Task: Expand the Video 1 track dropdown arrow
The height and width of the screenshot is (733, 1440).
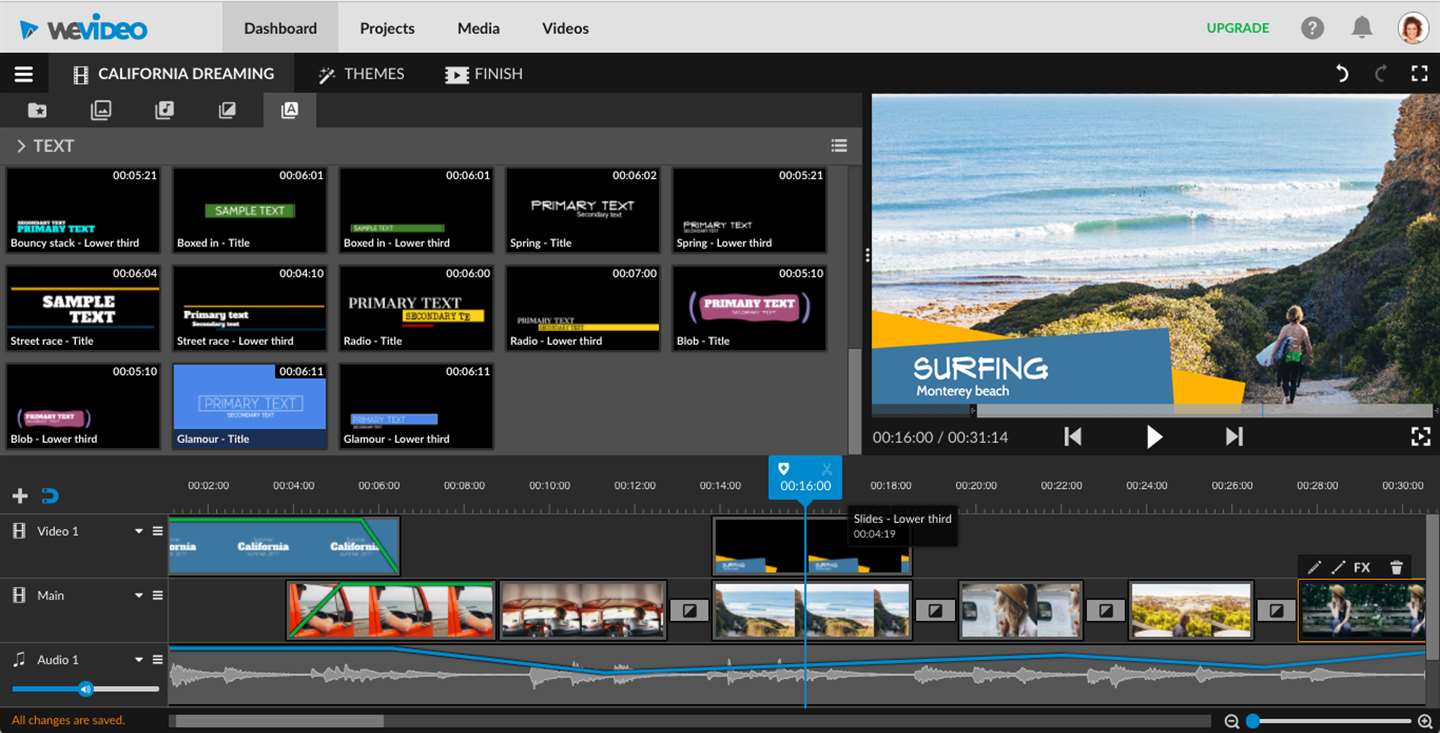Action: pyautogui.click(x=139, y=532)
